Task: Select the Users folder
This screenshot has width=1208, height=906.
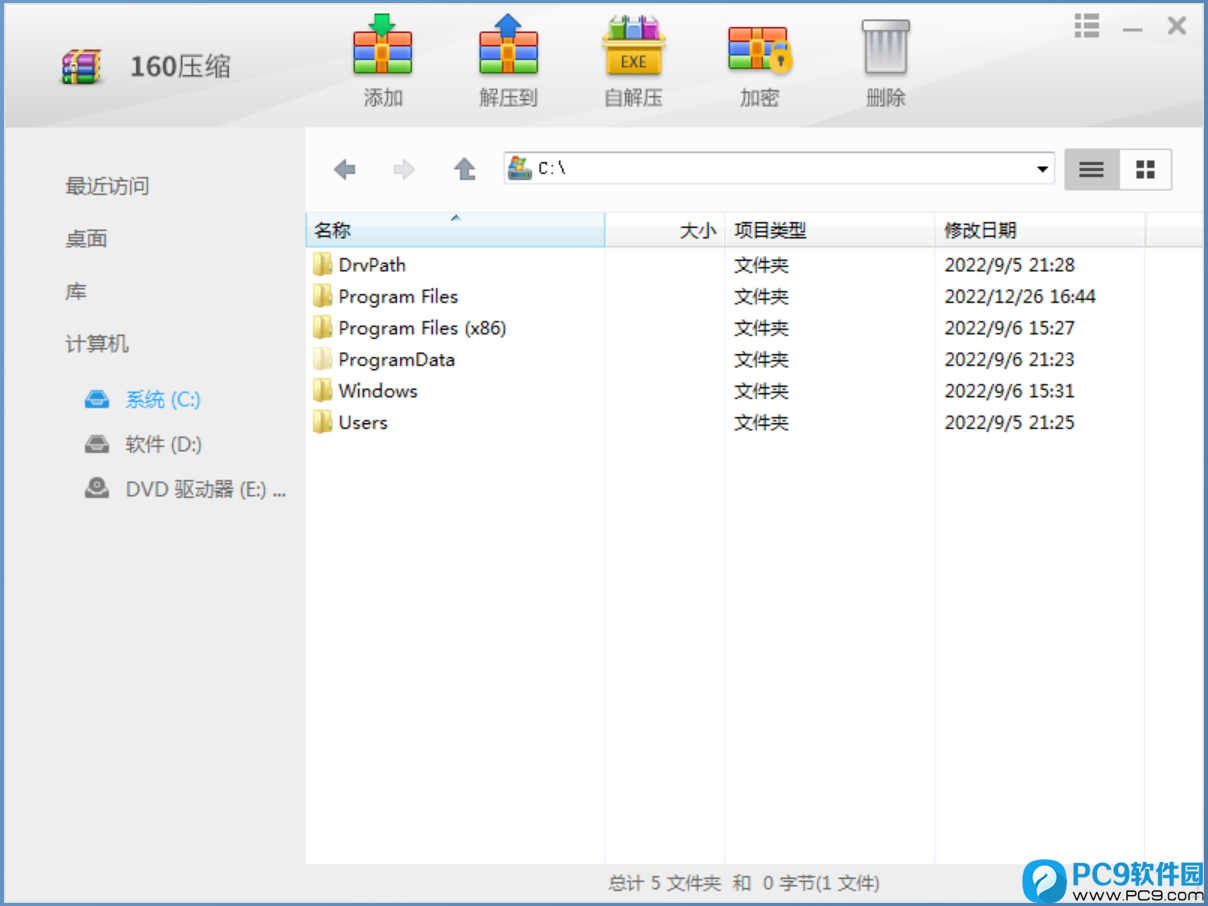Action: click(363, 423)
